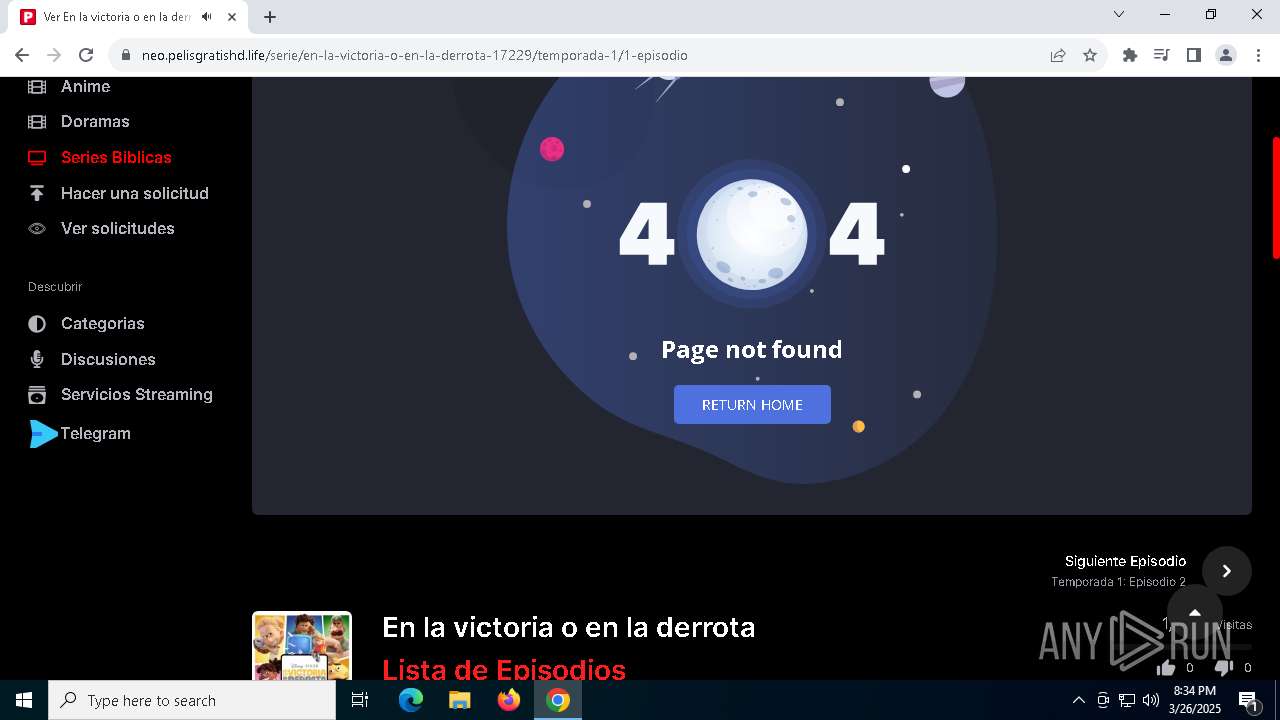Open the Windows Start menu
The height and width of the screenshot is (720, 1280).
(24, 700)
